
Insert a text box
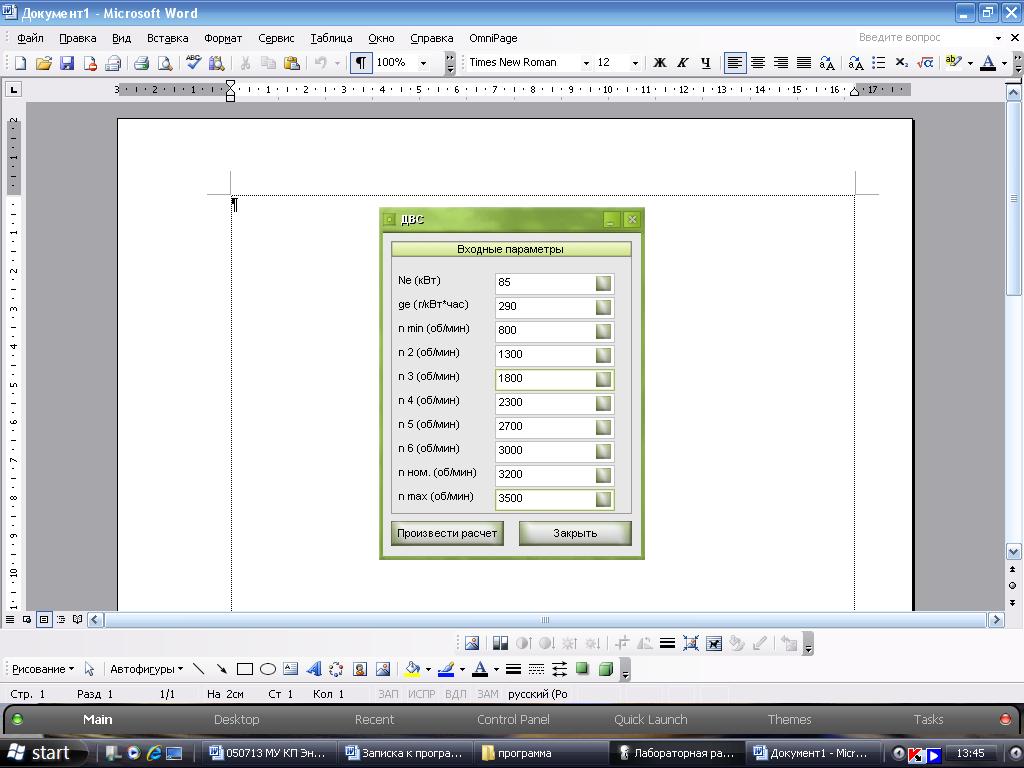[x=291, y=669]
